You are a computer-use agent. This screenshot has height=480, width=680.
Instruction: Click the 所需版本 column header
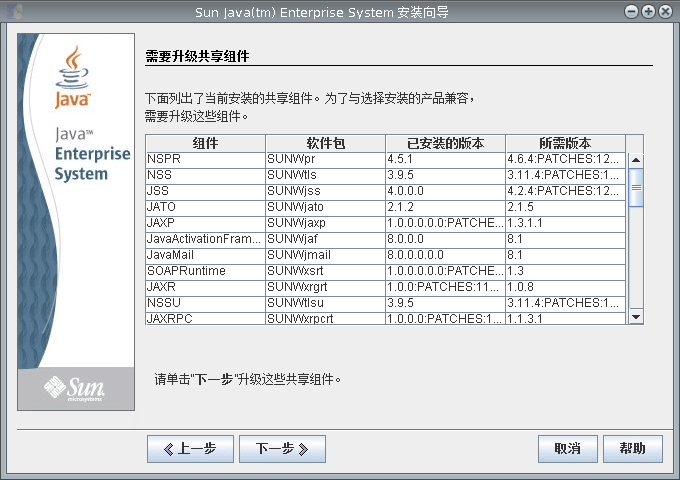tap(566, 143)
